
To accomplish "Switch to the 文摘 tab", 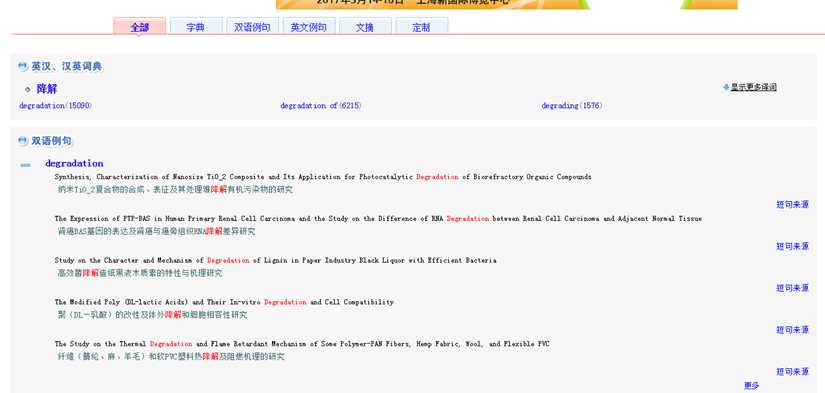I will point(365,27).
